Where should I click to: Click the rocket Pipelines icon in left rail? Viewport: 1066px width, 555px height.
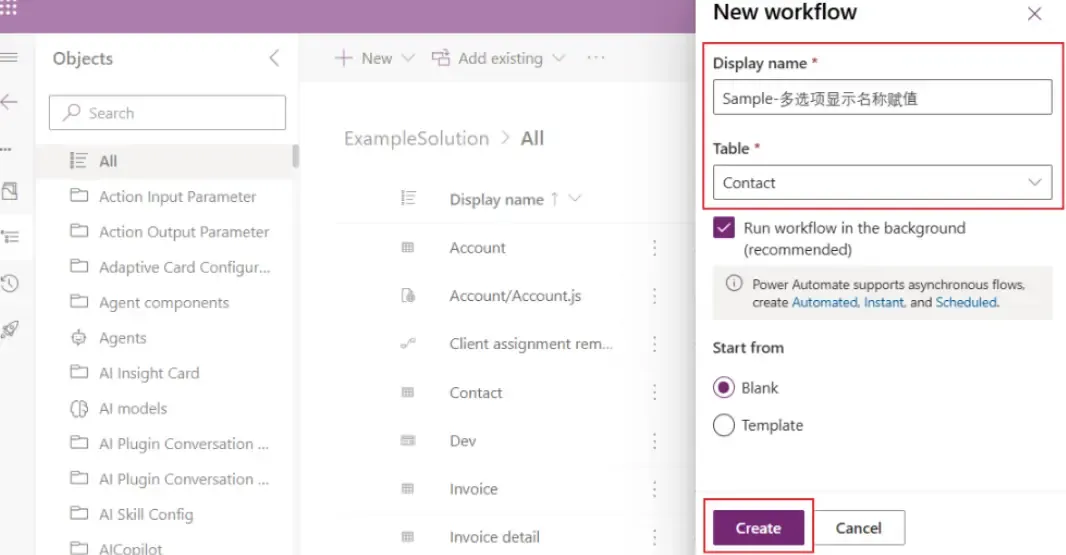(x=10, y=330)
